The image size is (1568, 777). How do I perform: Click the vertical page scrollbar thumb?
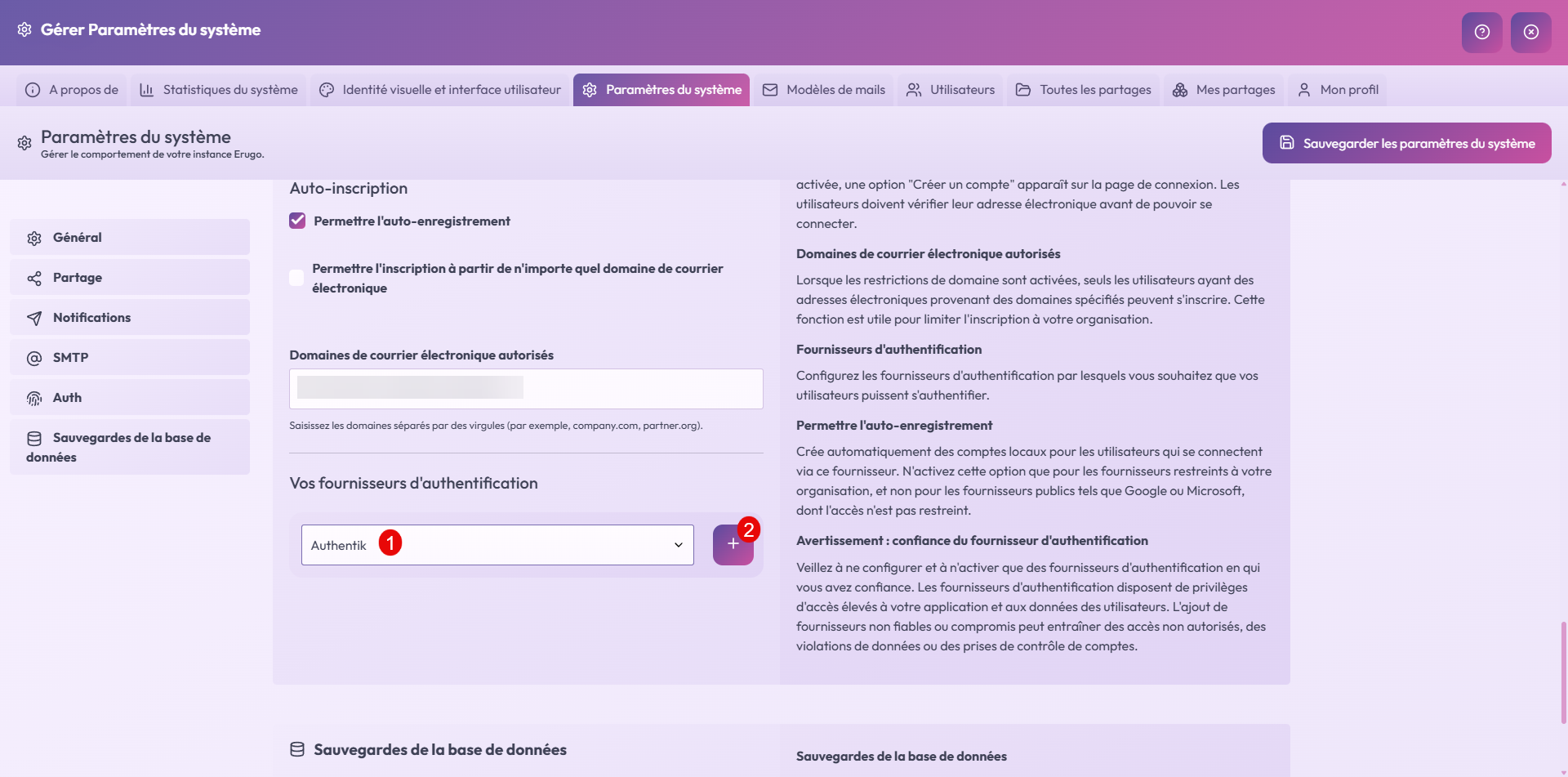[x=1563, y=672]
